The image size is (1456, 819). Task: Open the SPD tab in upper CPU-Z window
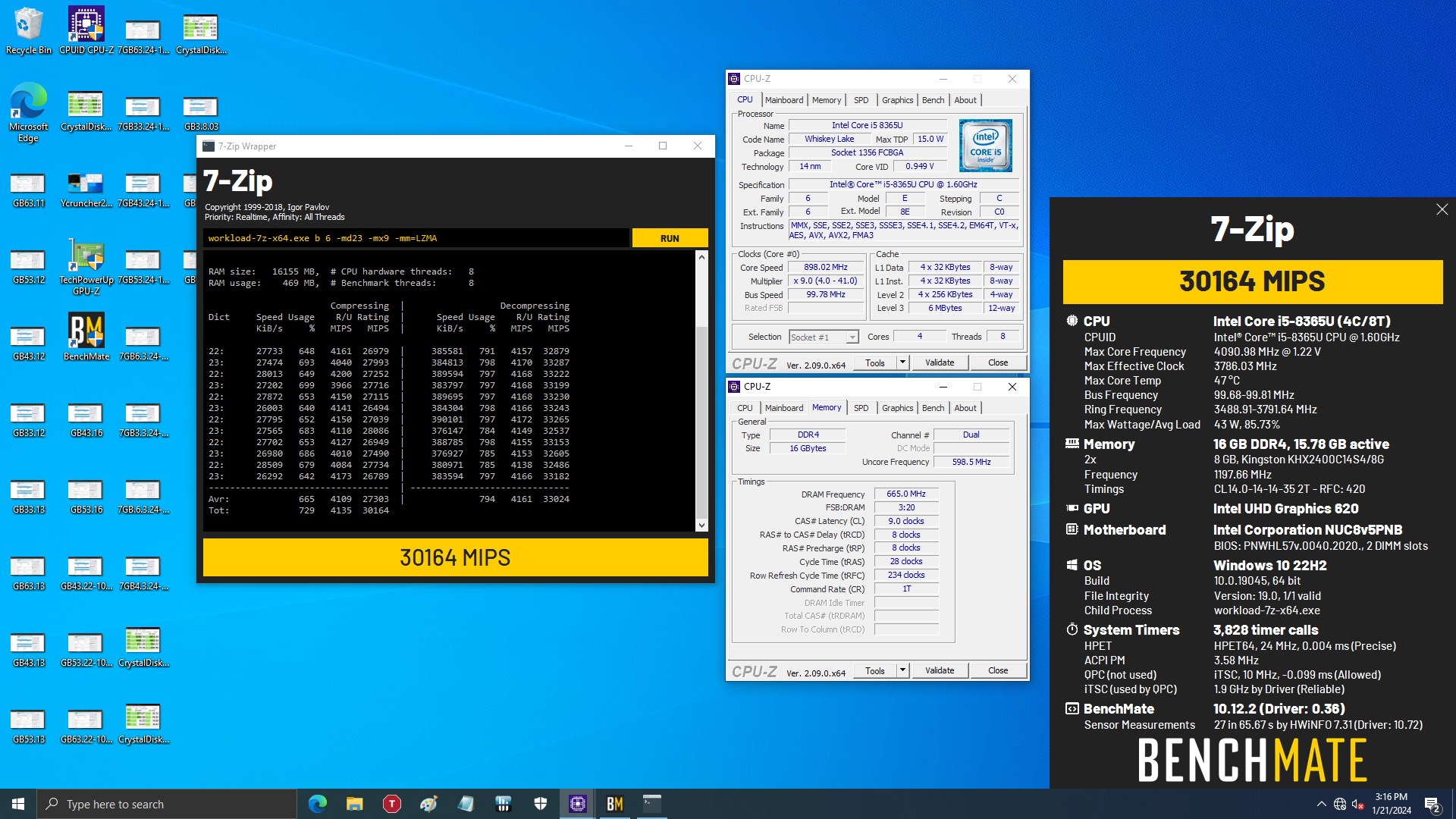(x=861, y=100)
